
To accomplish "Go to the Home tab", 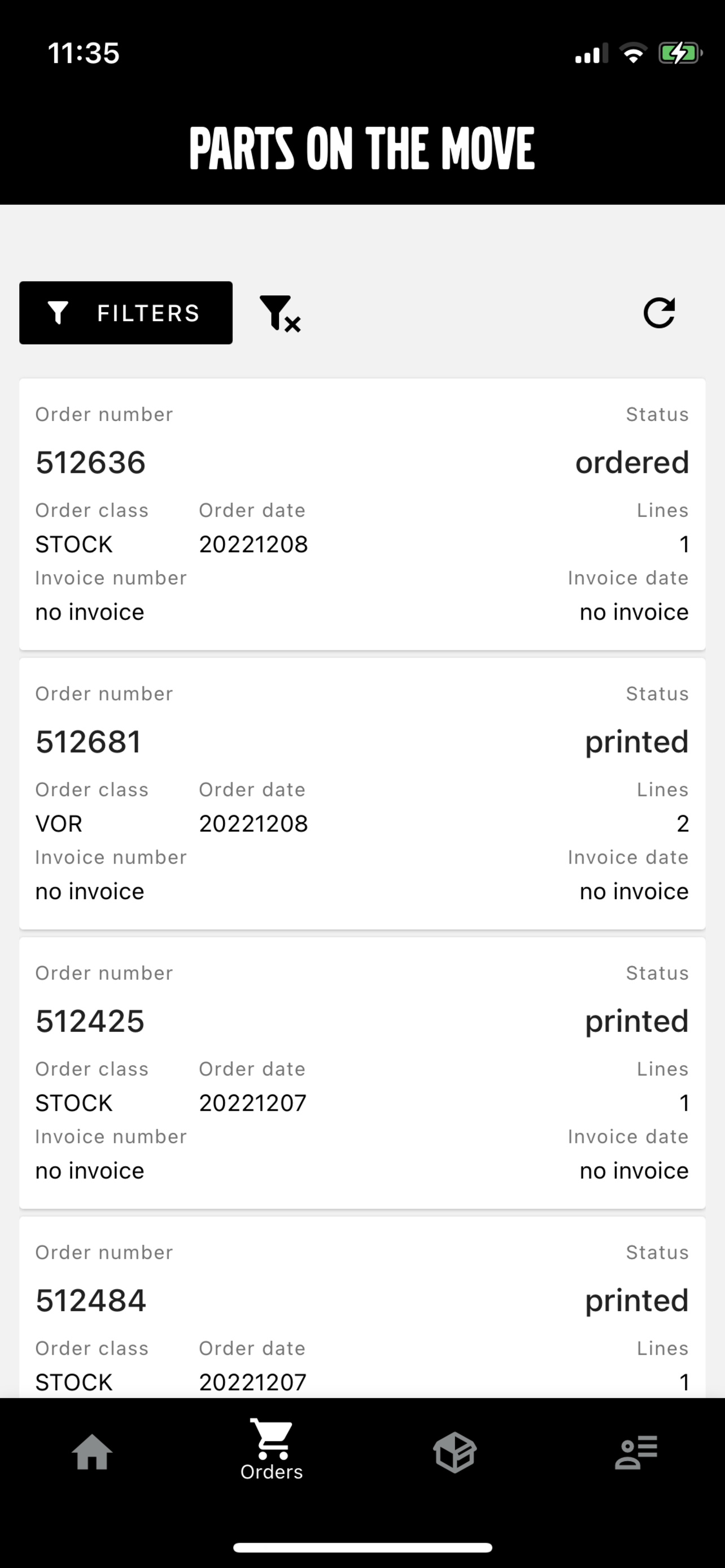I will [x=92, y=1452].
